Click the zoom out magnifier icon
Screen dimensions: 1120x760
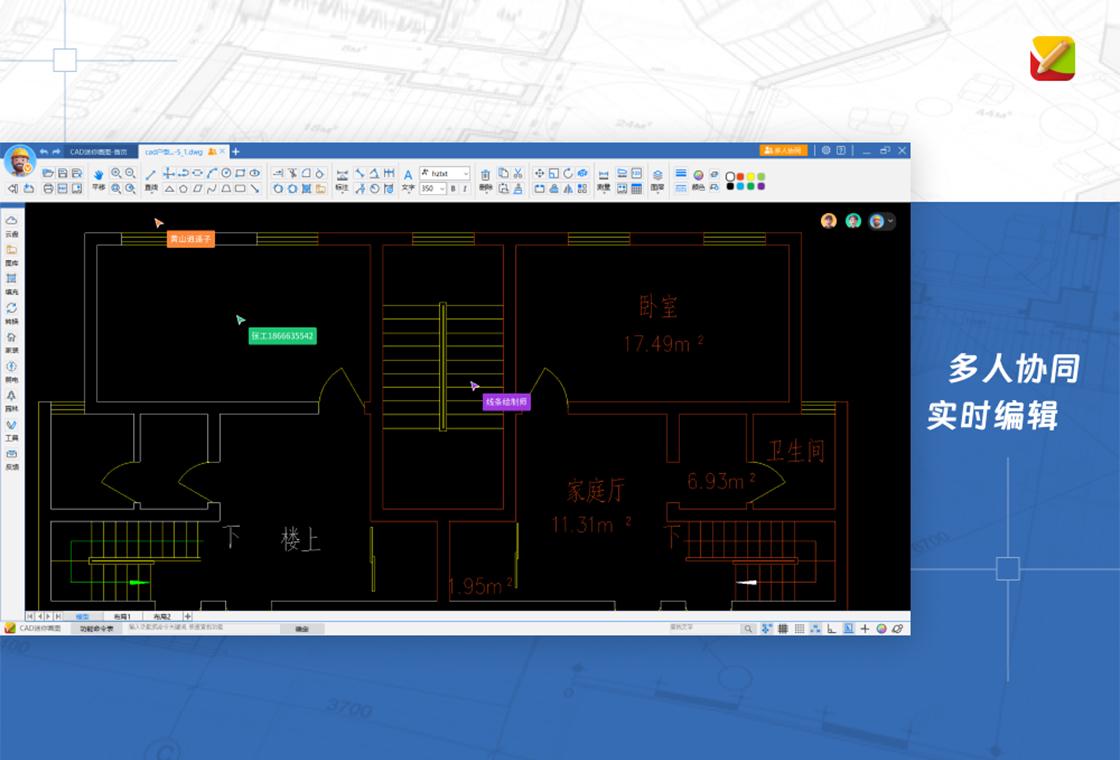coord(130,173)
